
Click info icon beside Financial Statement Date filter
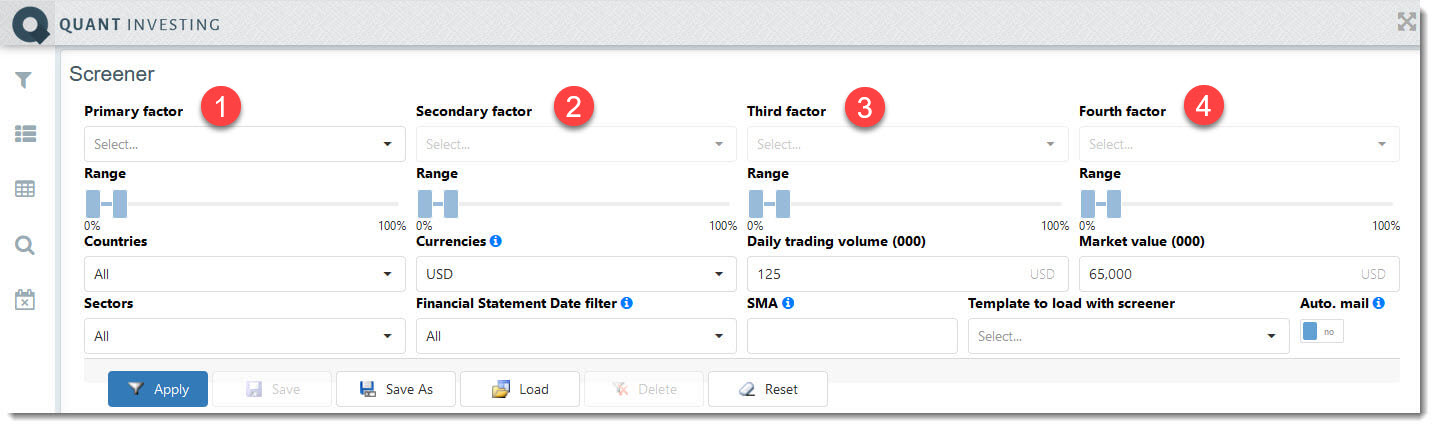(x=627, y=303)
